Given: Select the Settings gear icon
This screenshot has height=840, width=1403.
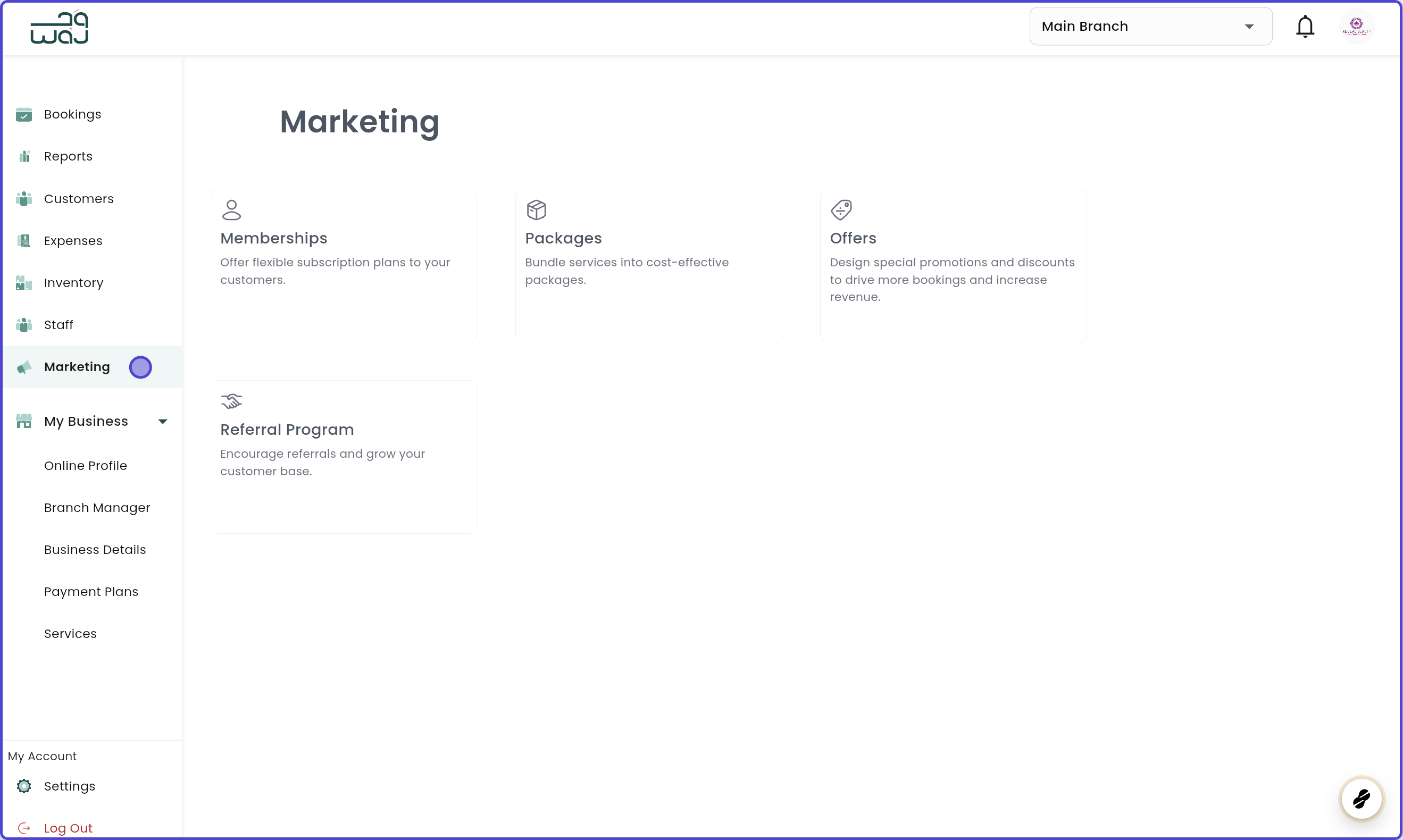Looking at the screenshot, I should pos(24,786).
